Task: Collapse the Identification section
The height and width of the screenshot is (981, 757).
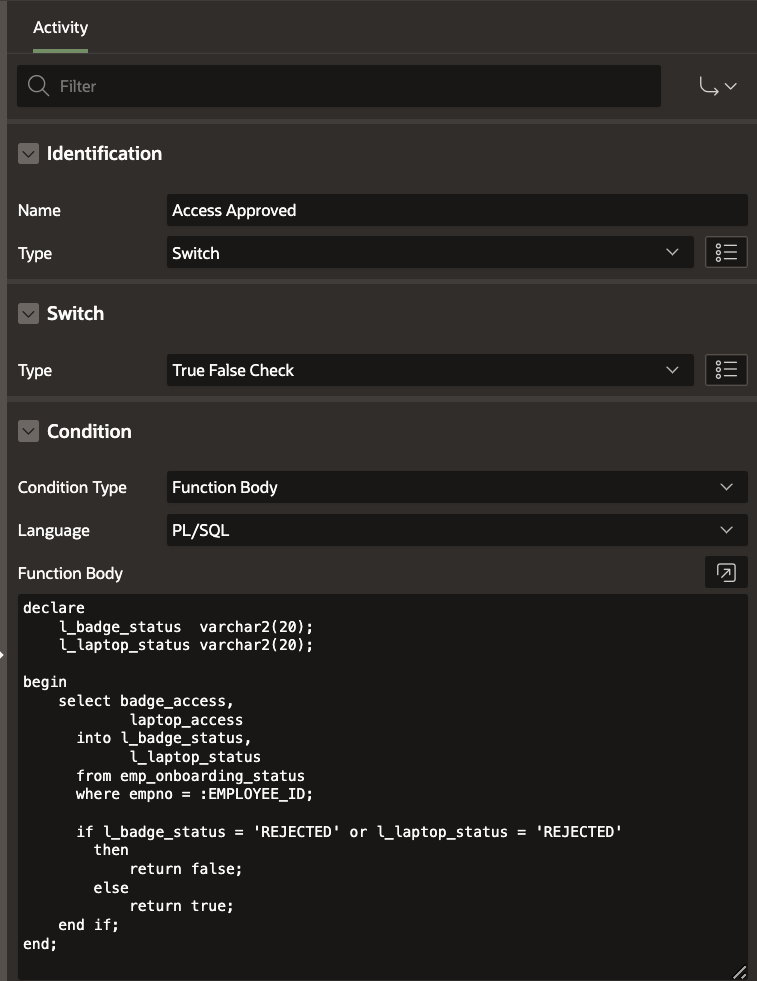Action: point(29,154)
